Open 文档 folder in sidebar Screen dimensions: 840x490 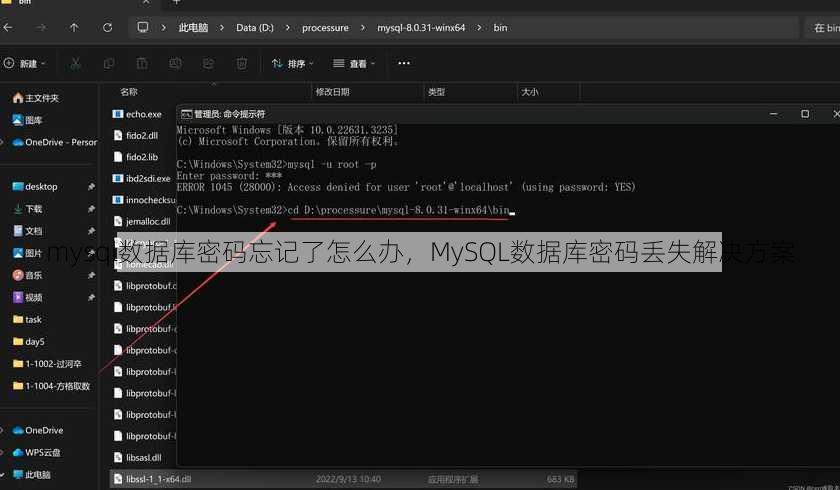27,231
